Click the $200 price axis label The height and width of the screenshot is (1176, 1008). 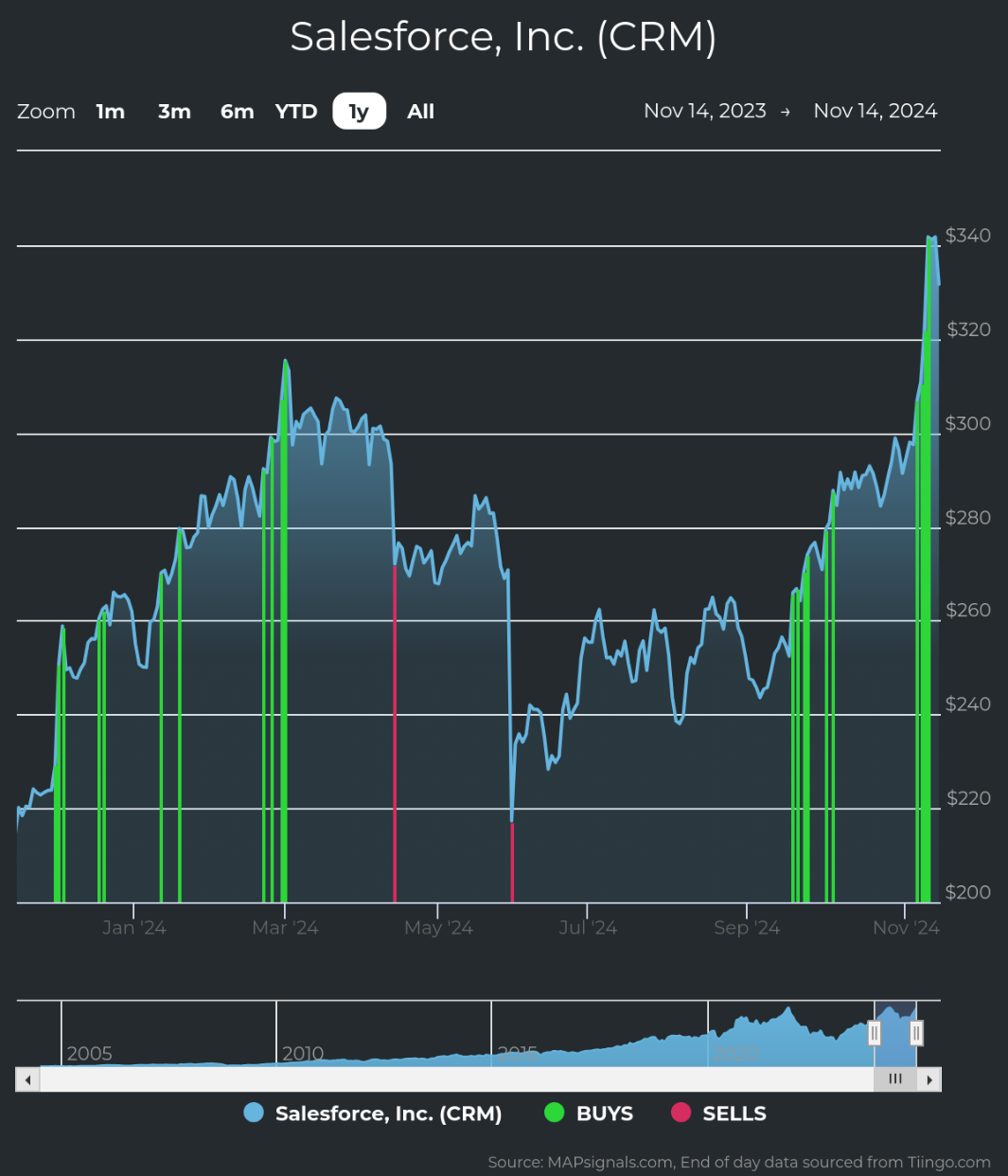pyautogui.click(x=968, y=892)
